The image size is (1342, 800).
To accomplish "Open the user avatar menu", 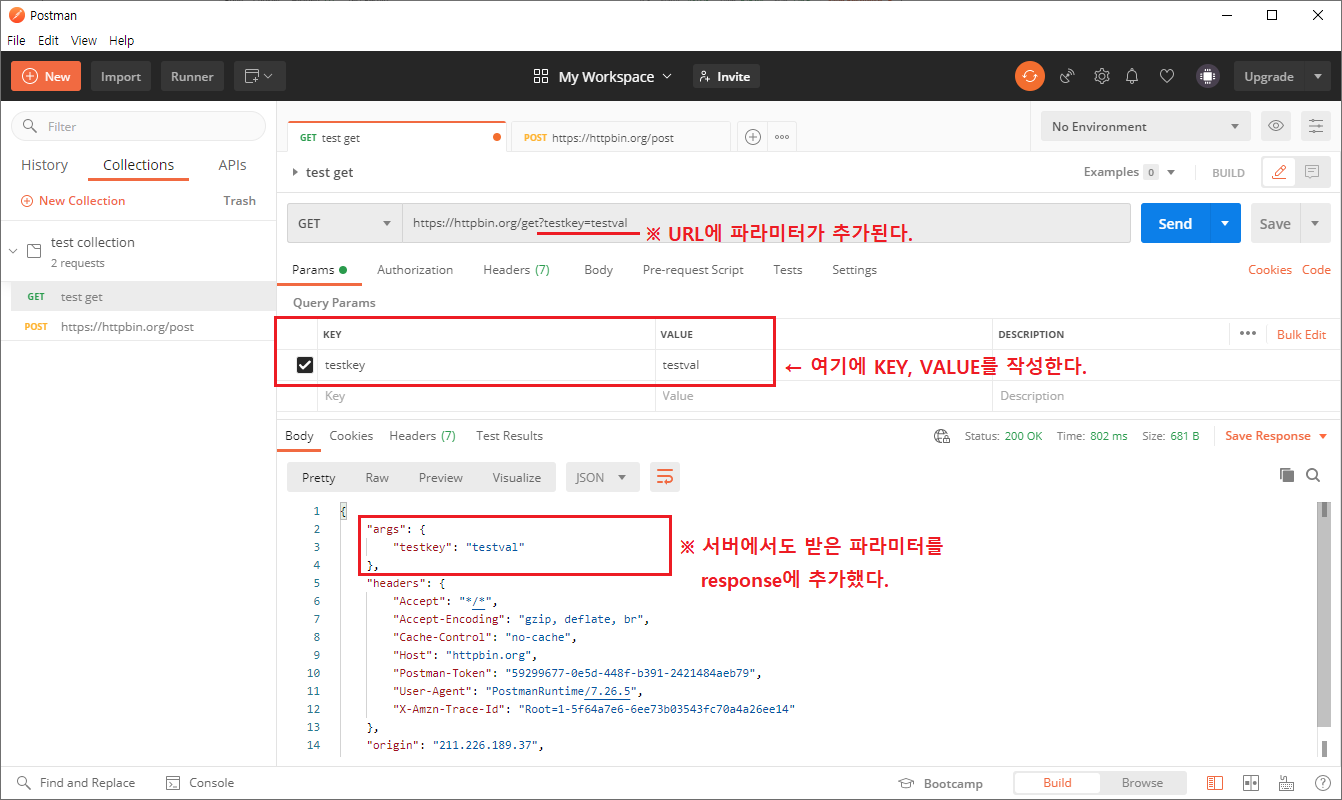I will pyautogui.click(x=1207, y=76).
